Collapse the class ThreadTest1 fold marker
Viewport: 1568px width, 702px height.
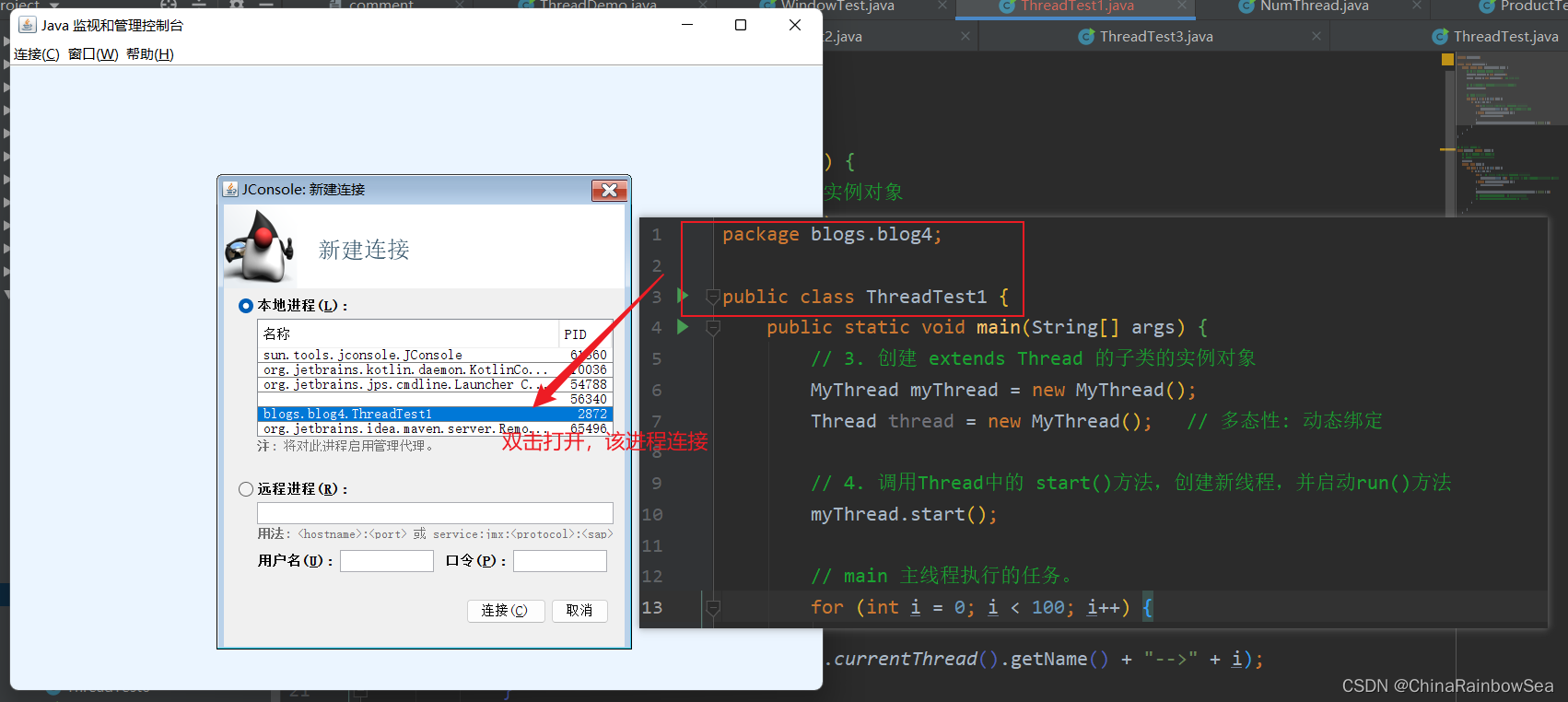(x=712, y=297)
